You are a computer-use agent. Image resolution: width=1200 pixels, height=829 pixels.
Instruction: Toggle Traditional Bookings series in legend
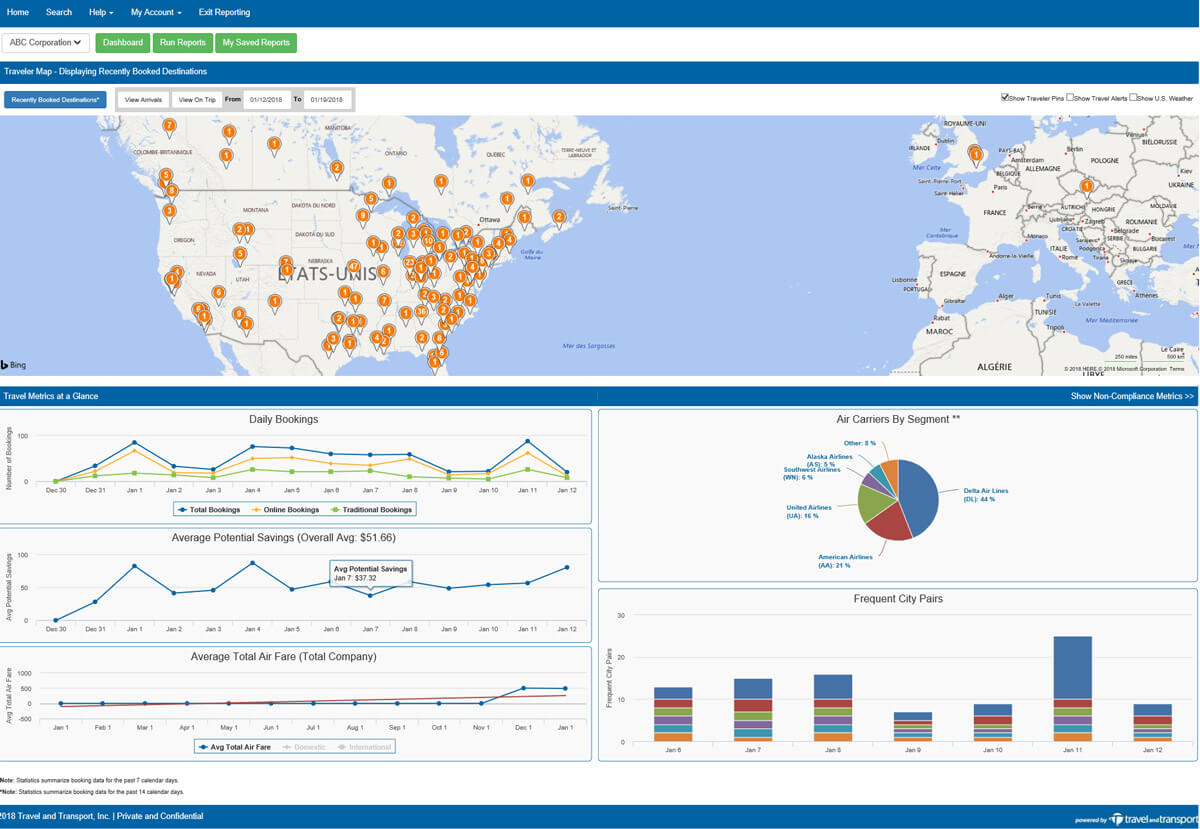coord(369,509)
